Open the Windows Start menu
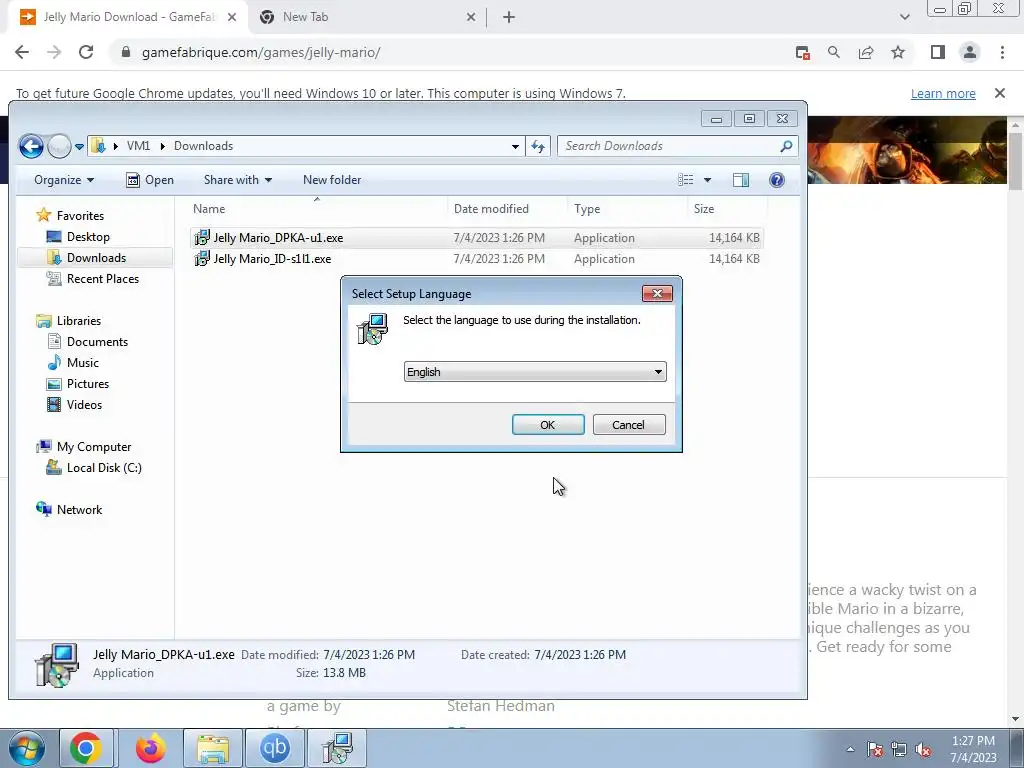The width and height of the screenshot is (1024, 768). tap(26, 748)
